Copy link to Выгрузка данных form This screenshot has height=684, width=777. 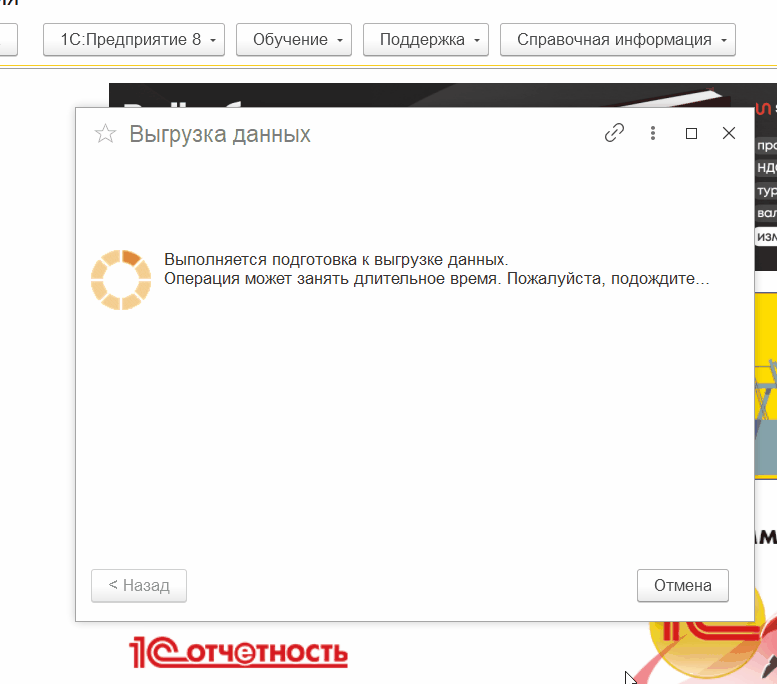coord(614,133)
